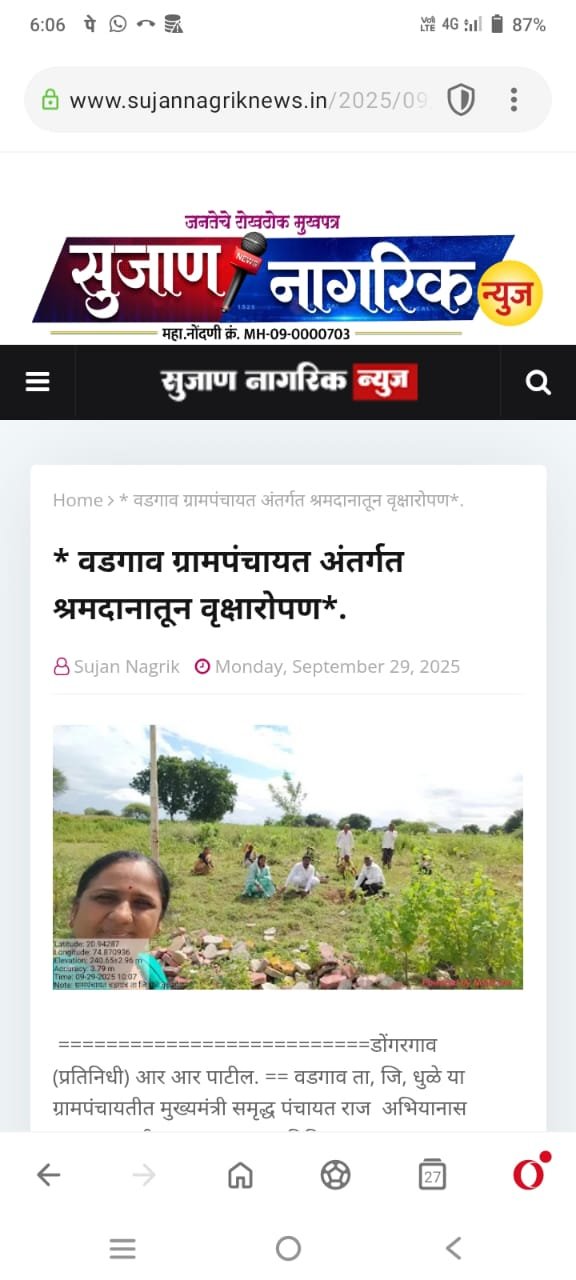Tap the shield privacy icon in address bar
The height and width of the screenshot is (1280, 576).
click(461, 100)
